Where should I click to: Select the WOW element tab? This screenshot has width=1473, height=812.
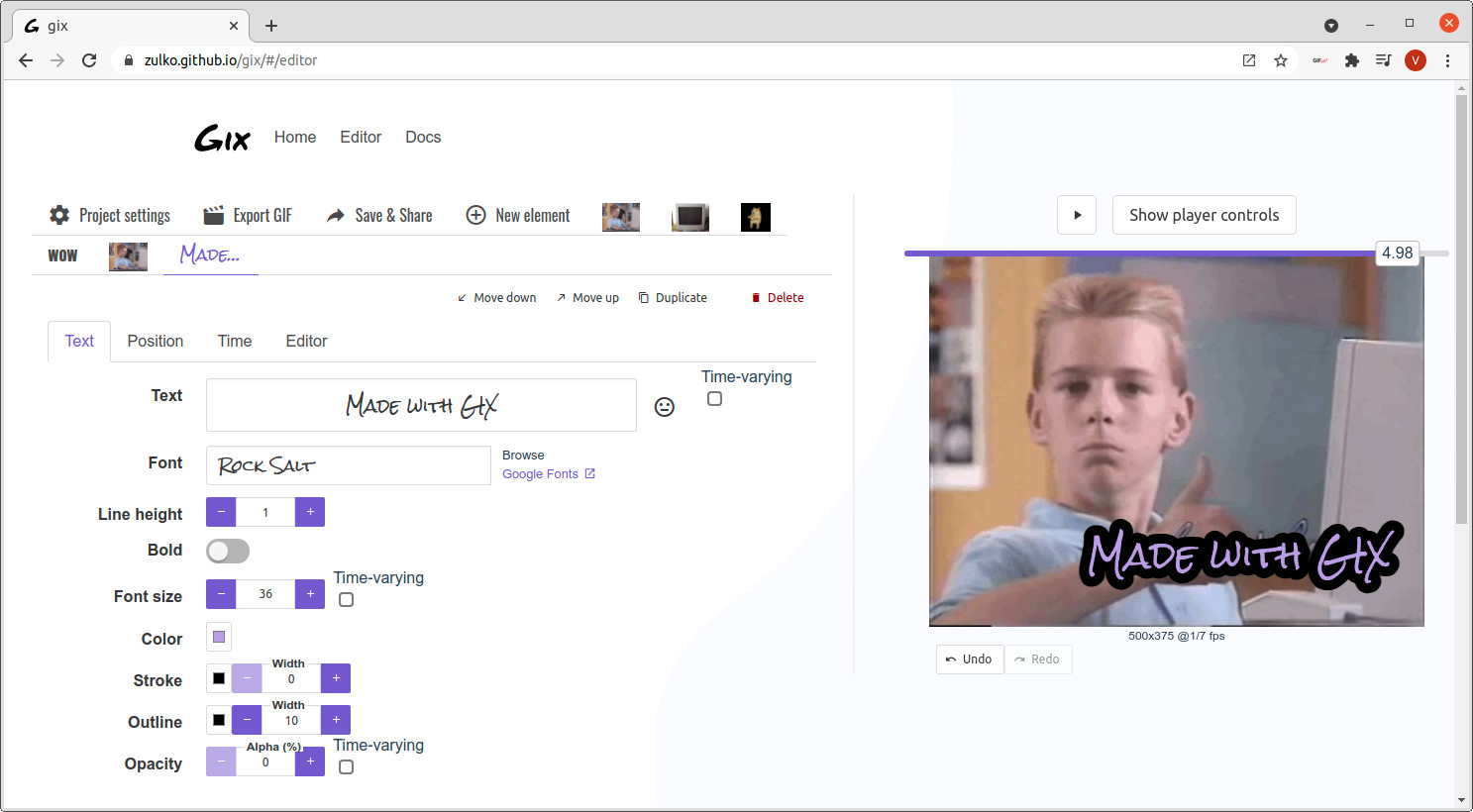coord(62,255)
